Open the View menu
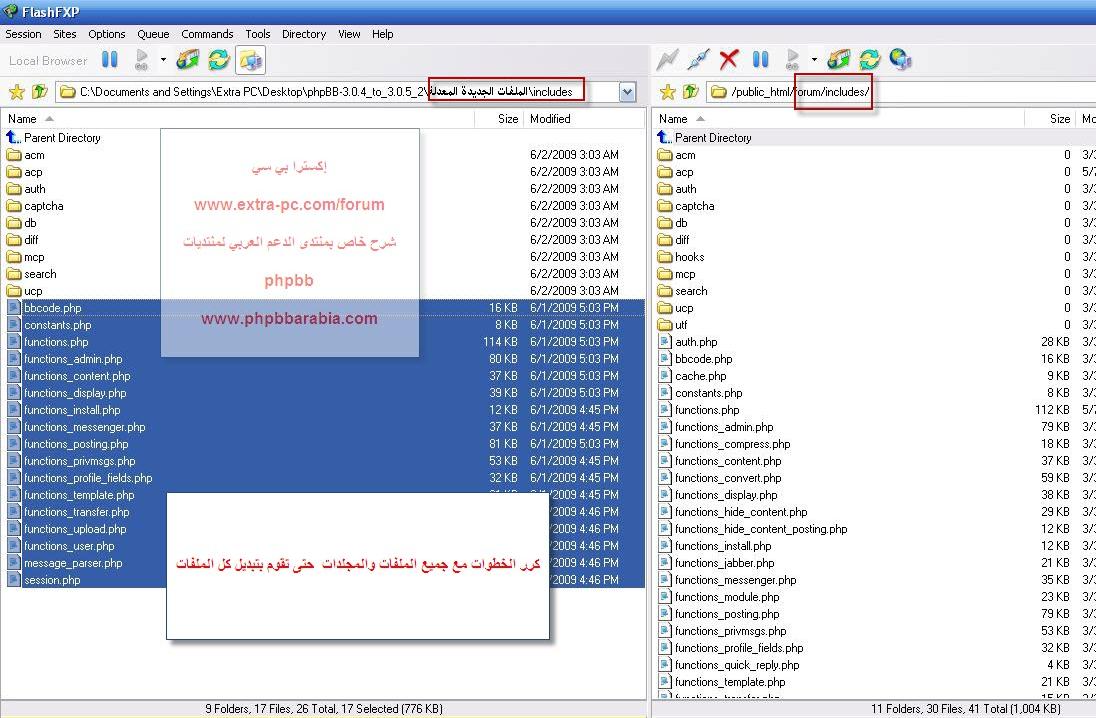 pos(349,34)
